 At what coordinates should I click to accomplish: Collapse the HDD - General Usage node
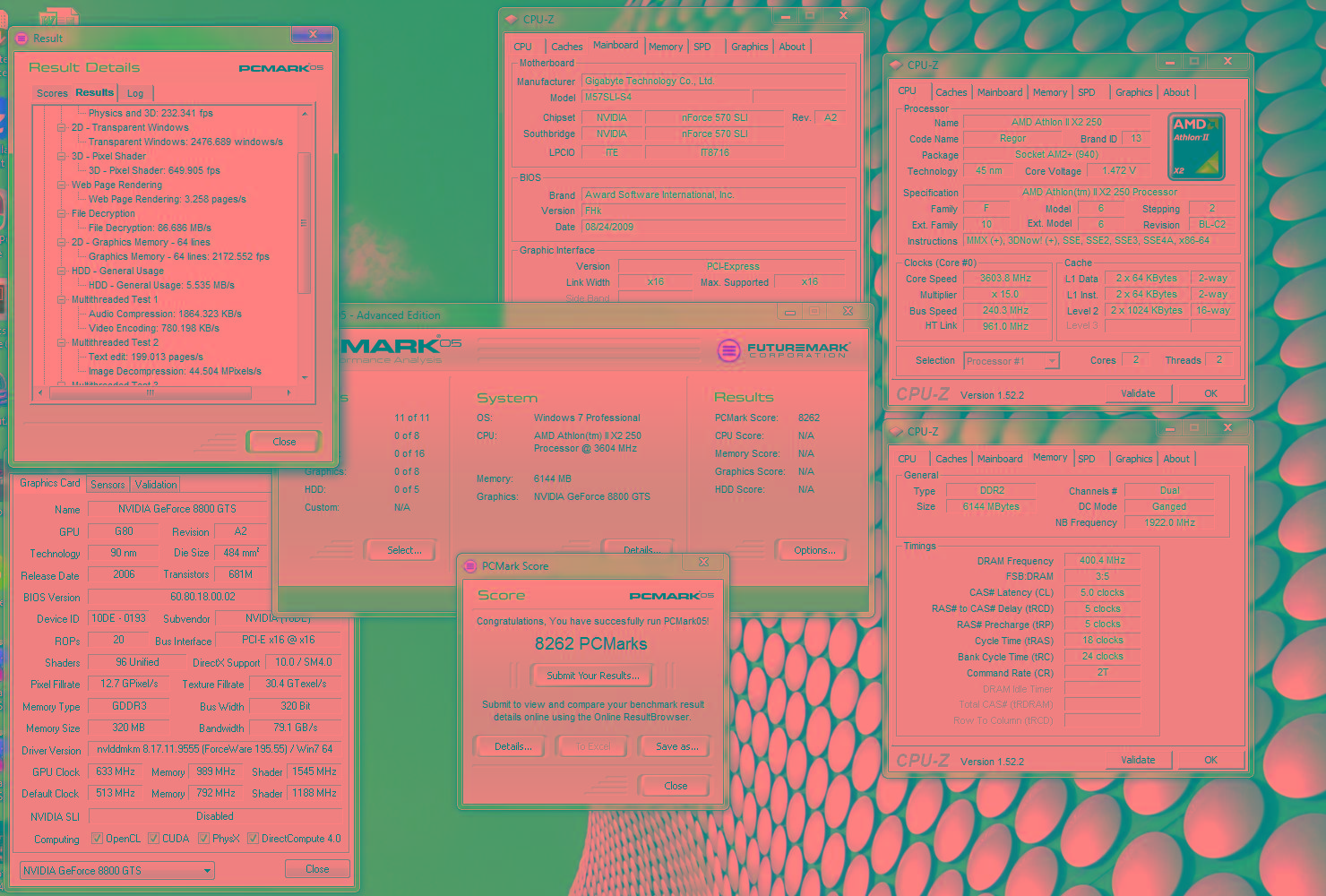click(x=62, y=271)
